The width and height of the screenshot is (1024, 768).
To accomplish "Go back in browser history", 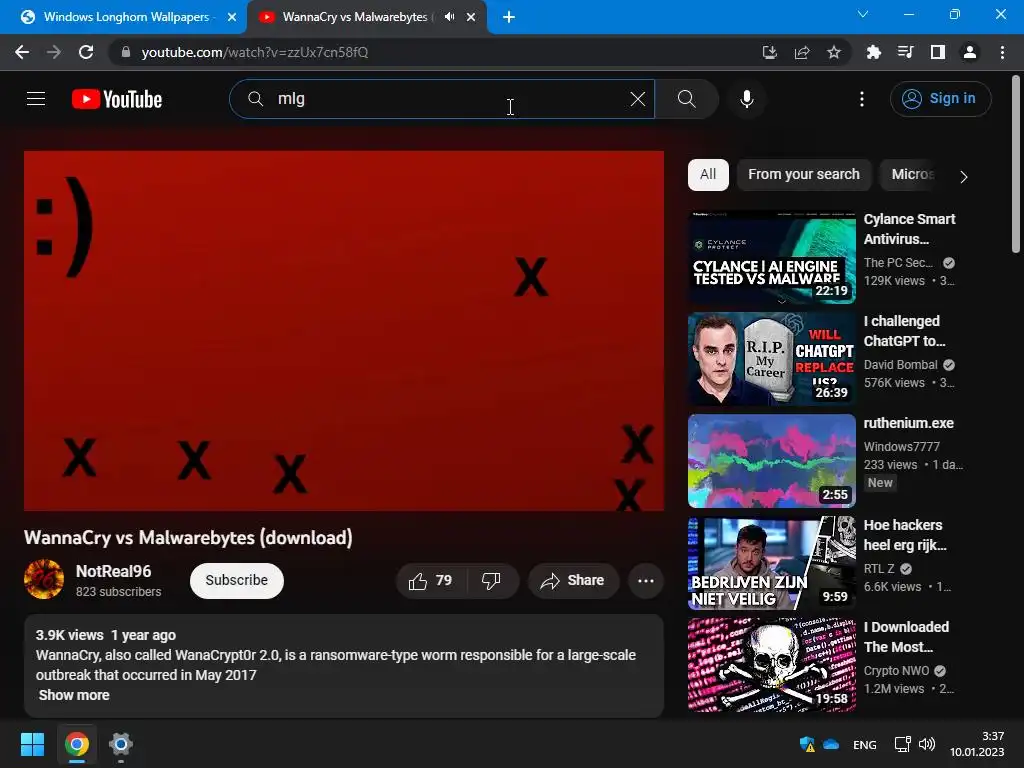I will (22, 52).
